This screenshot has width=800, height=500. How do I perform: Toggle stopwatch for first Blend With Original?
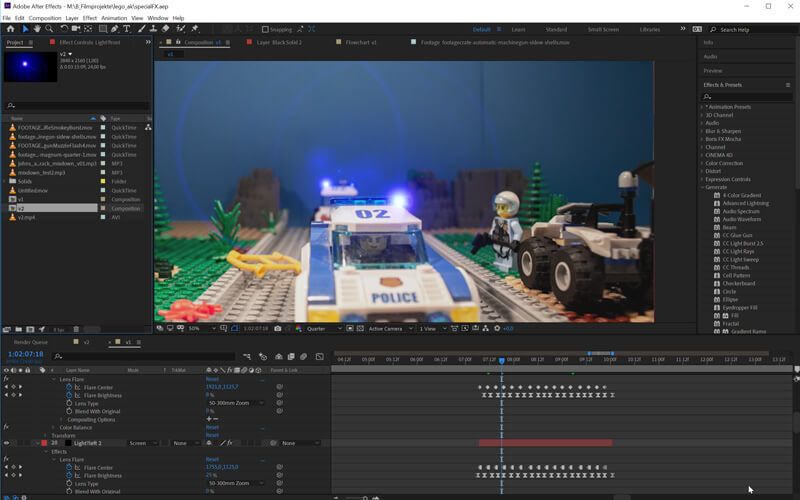coord(69,411)
